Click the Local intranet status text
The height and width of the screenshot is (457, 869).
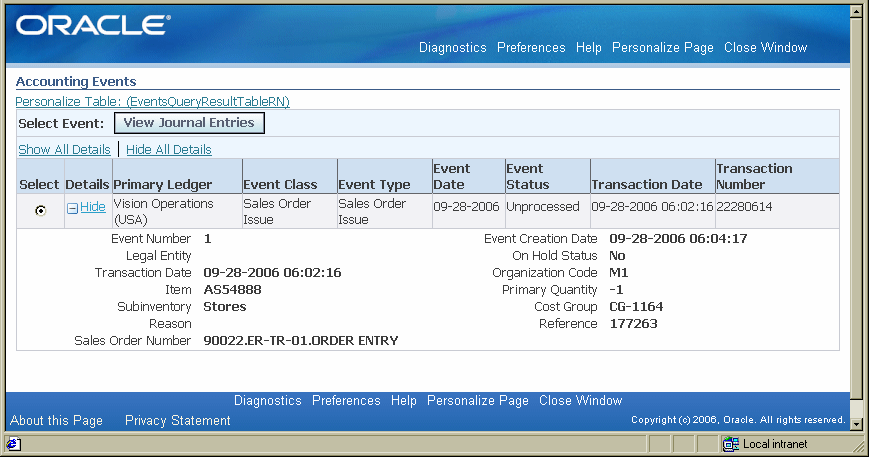[x=775, y=444]
